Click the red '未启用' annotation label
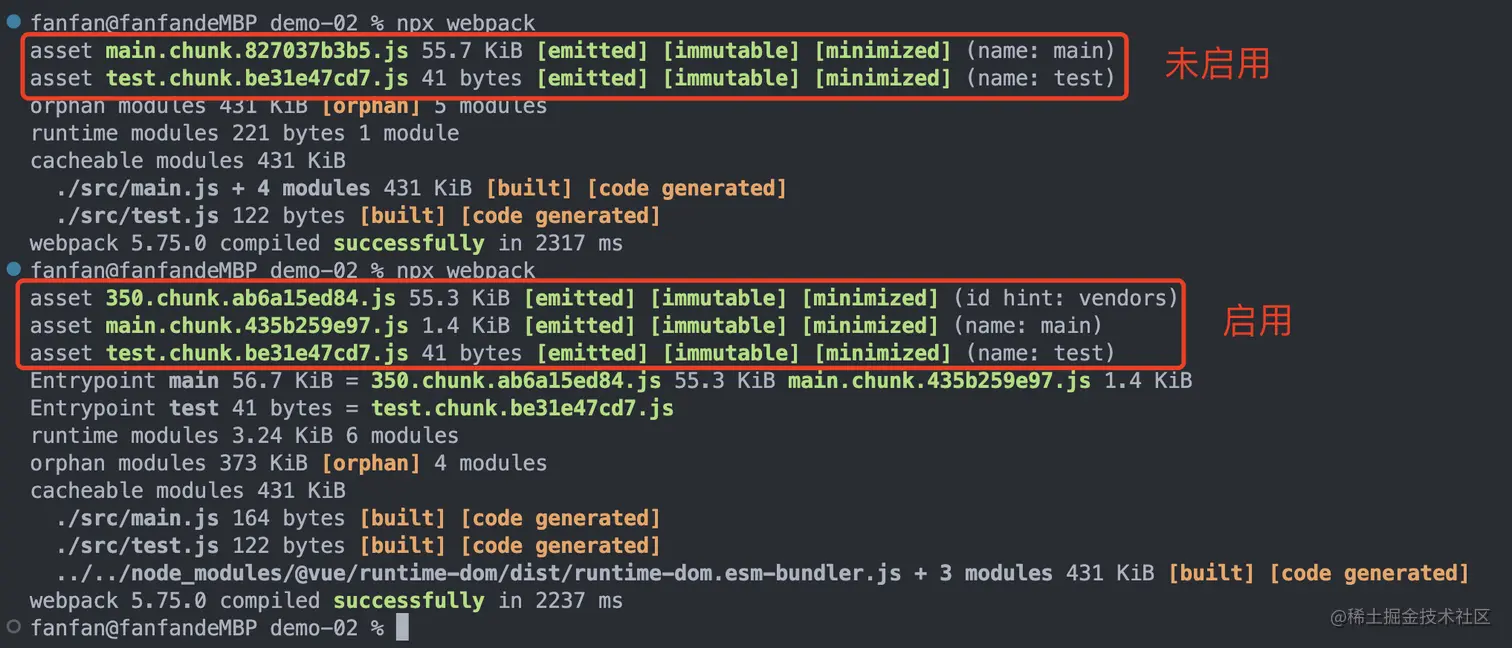The width and height of the screenshot is (1512, 648). (1217, 64)
